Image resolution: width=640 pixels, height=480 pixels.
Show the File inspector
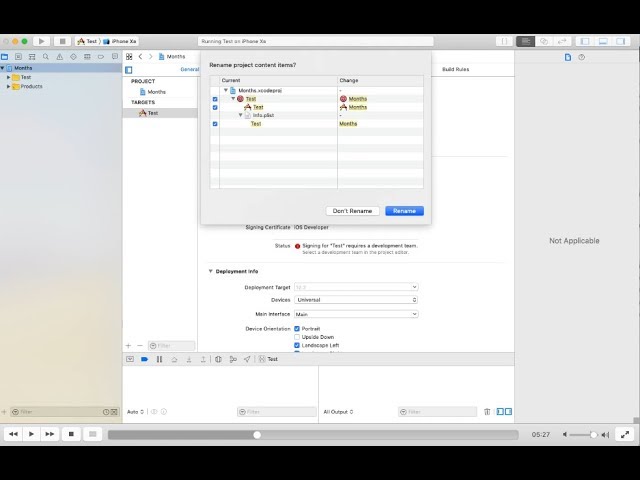[568, 57]
